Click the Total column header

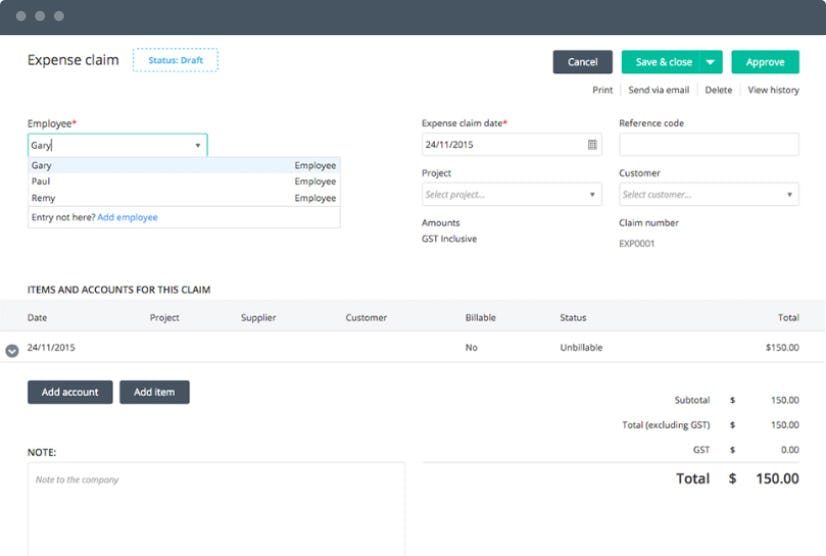coord(789,317)
